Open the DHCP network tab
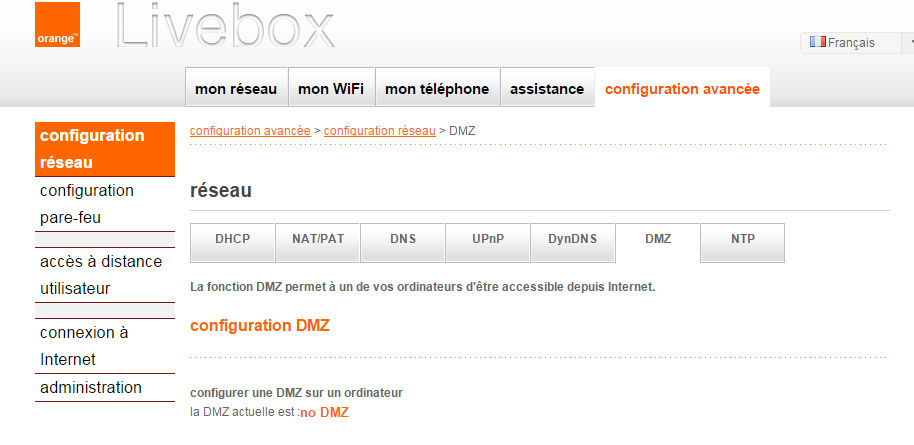This screenshot has width=914, height=445. pyautogui.click(x=232, y=240)
